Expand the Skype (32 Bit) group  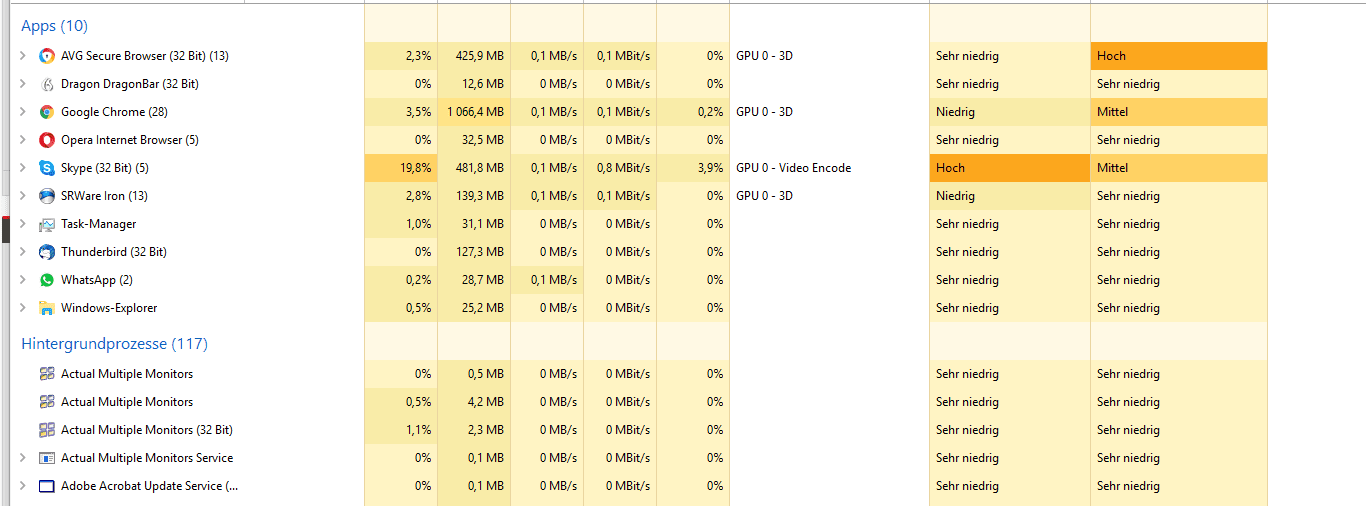(23, 168)
